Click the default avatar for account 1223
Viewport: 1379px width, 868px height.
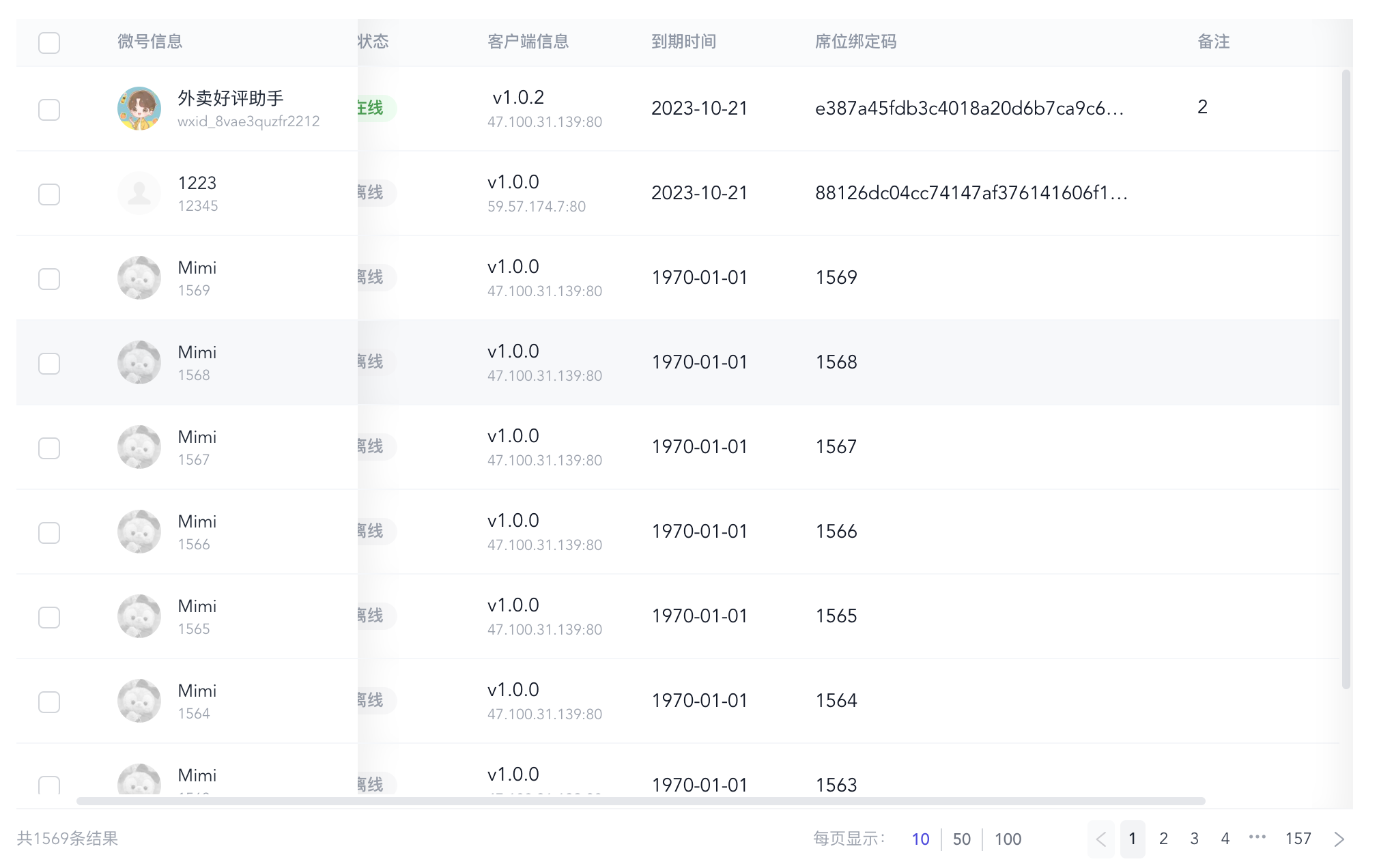pyautogui.click(x=139, y=193)
